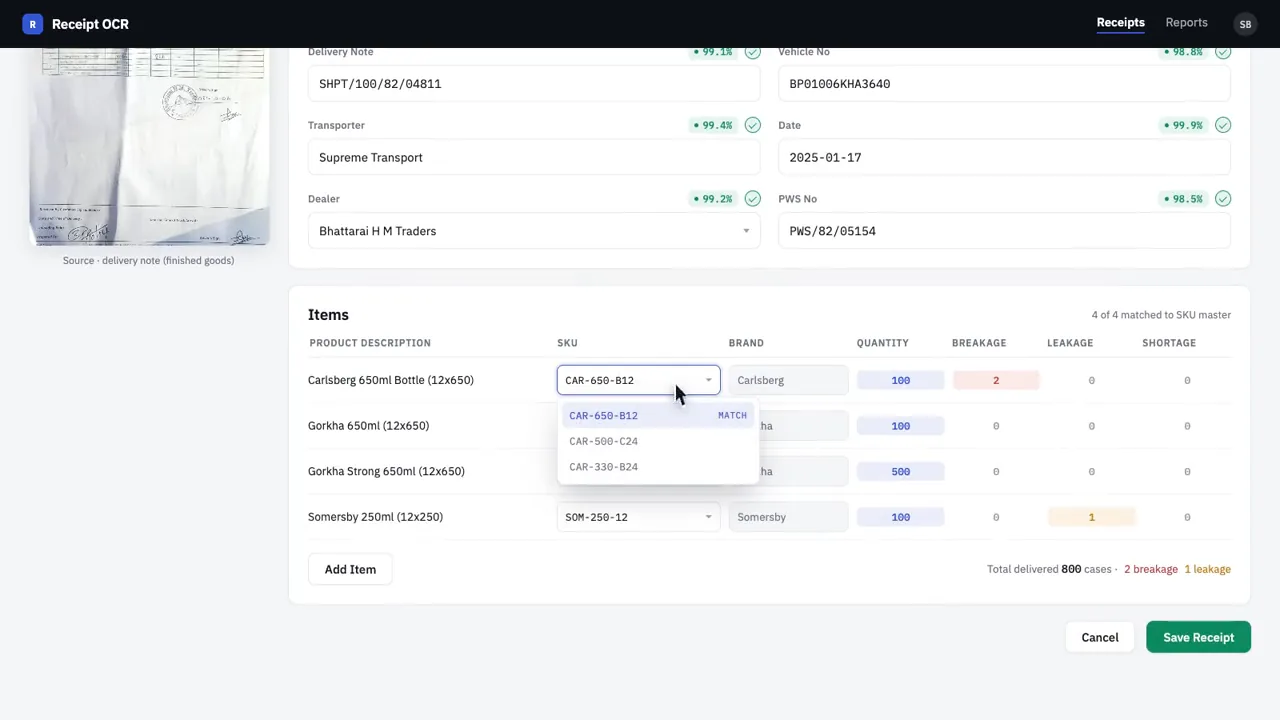Image resolution: width=1280 pixels, height=720 pixels.
Task: Click the Somersby row leakage value 1
Action: click(x=1091, y=517)
